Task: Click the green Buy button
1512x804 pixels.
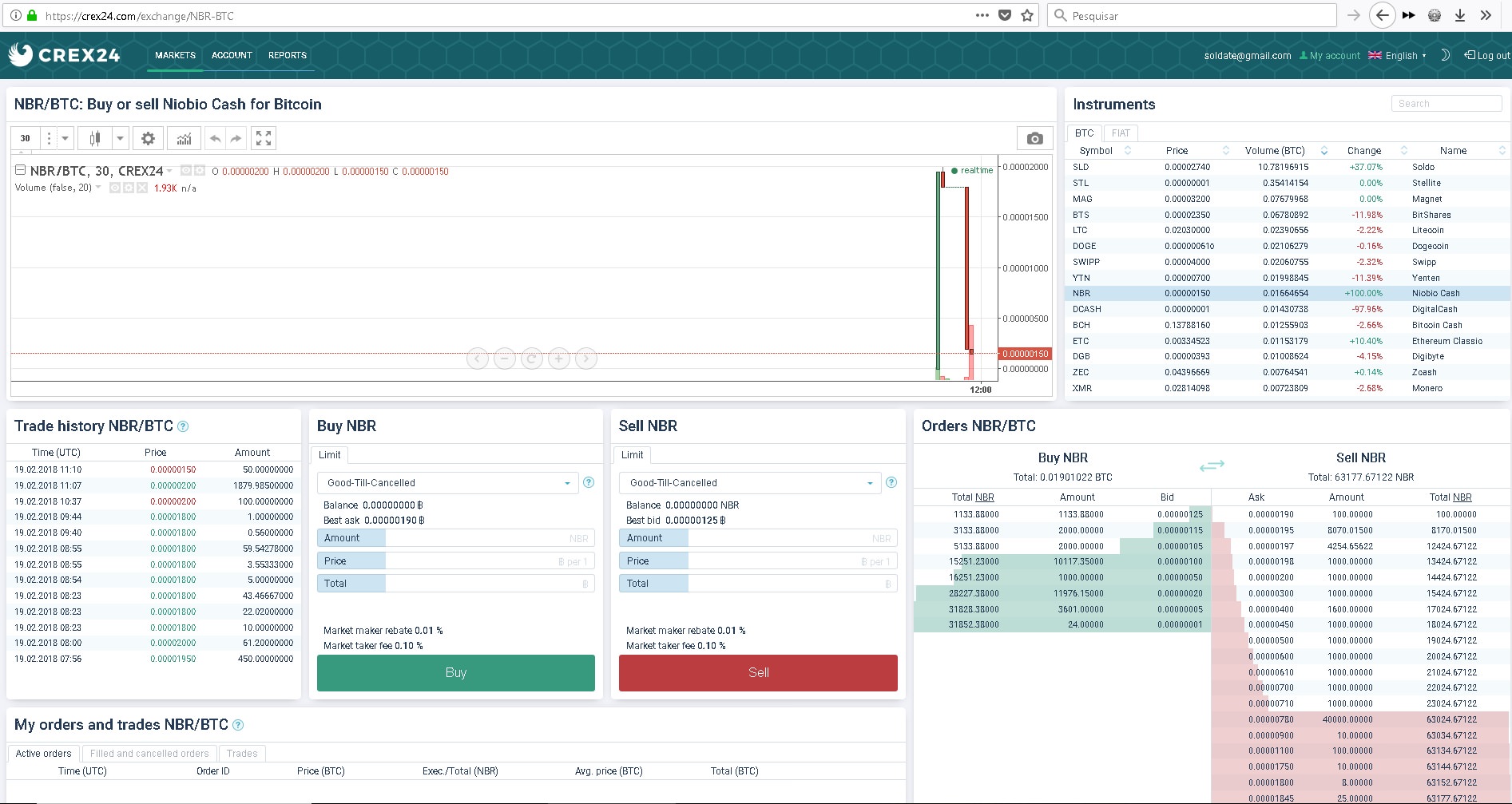Action: pos(456,672)
